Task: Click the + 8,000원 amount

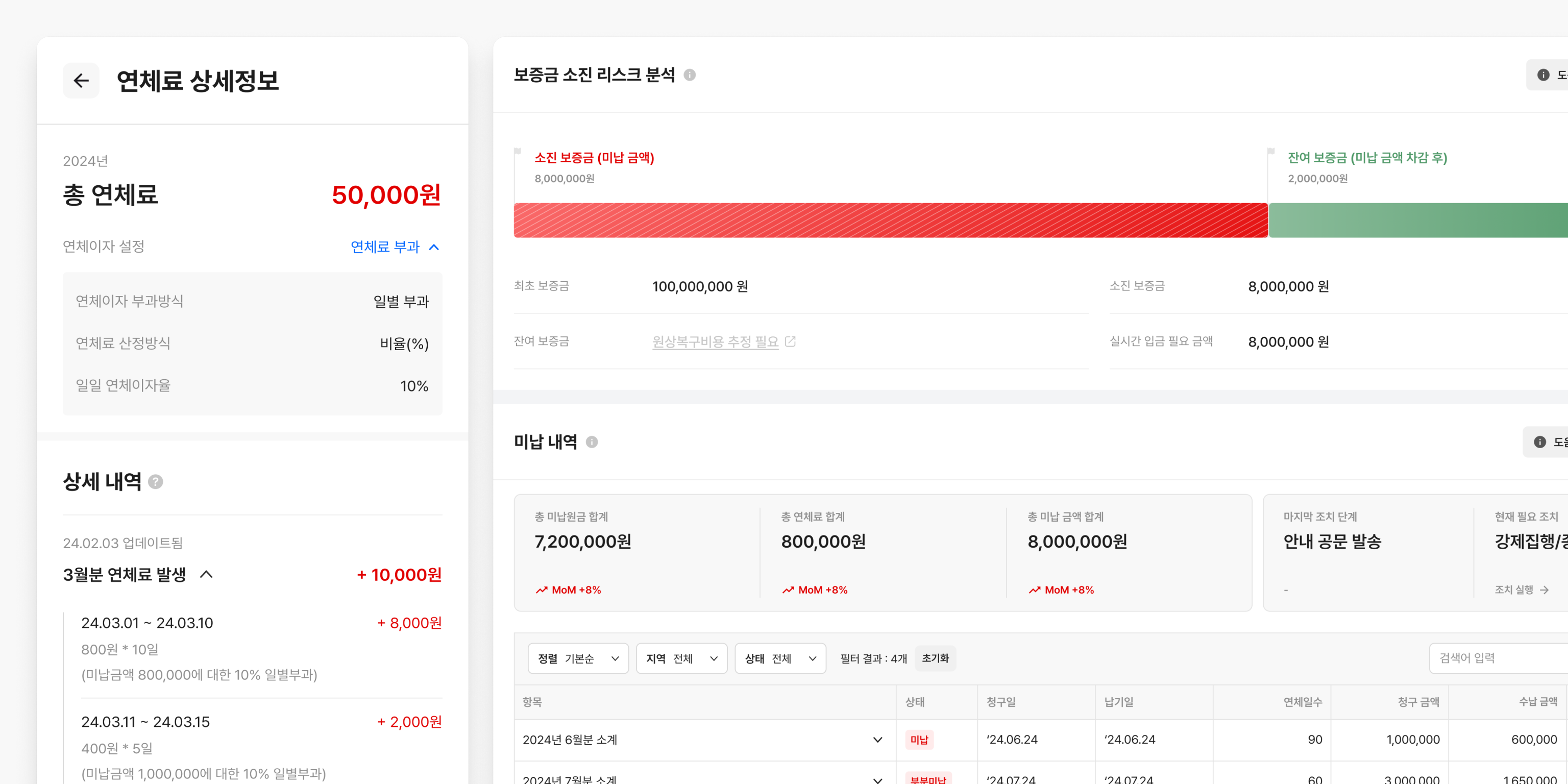Action: (409, 623)
